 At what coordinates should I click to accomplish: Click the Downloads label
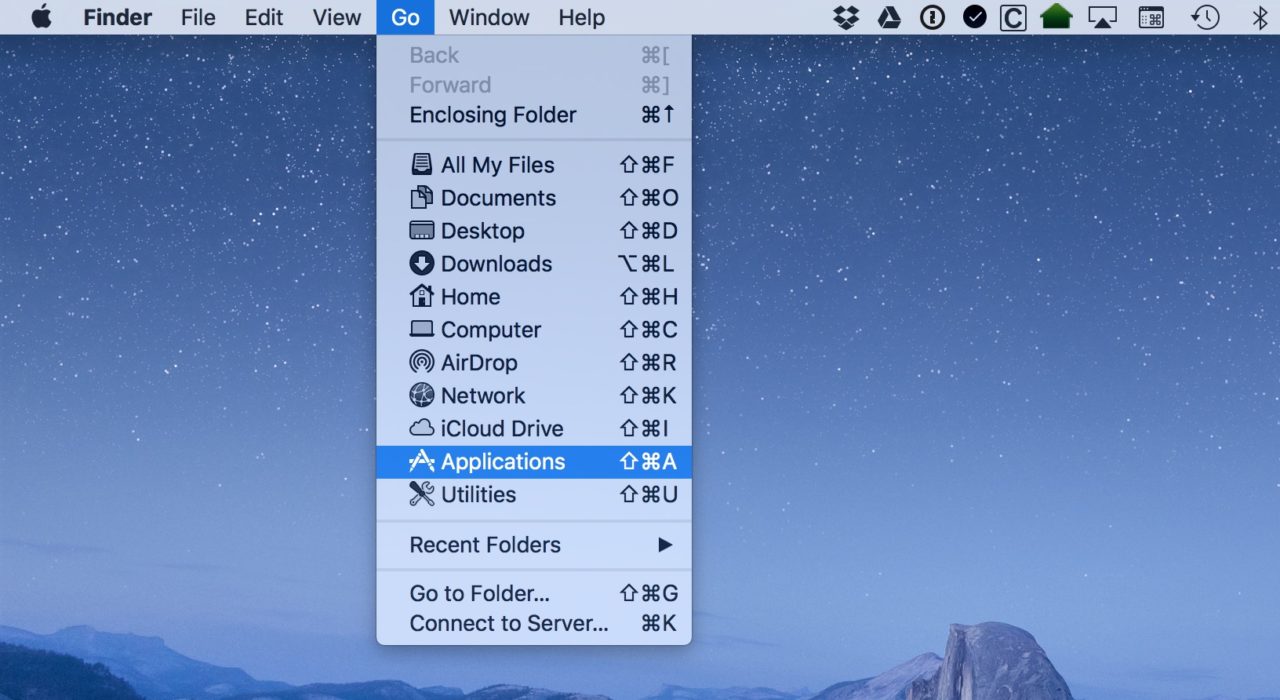[496, 264]
